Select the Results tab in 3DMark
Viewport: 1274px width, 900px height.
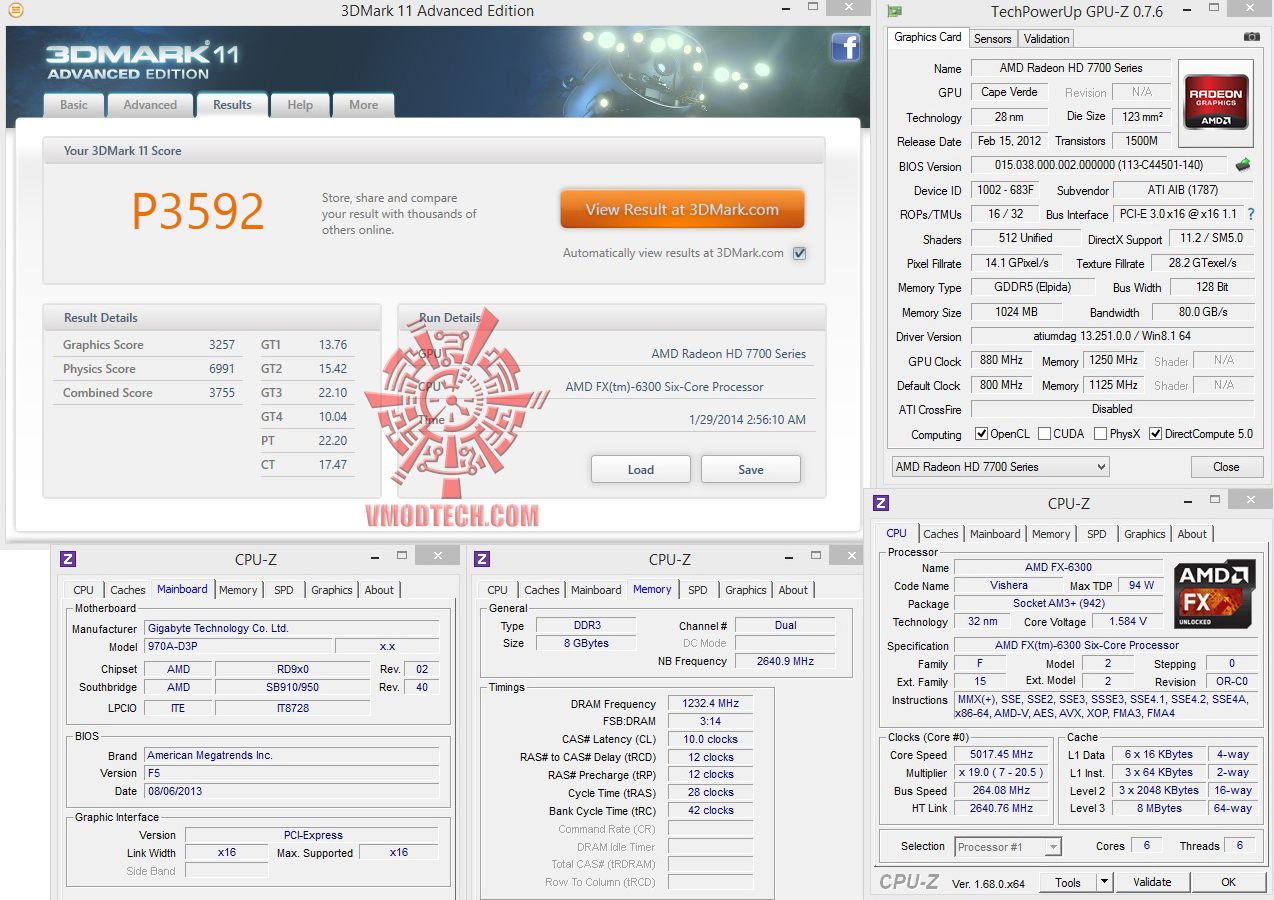[232, 105]
